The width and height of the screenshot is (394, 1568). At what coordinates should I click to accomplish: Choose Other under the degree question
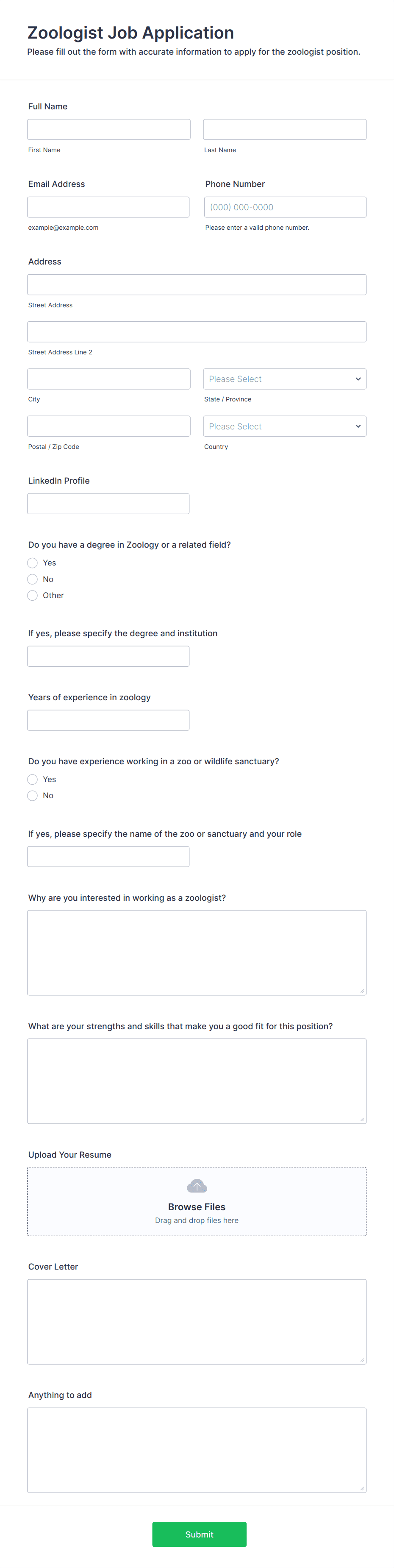tap(32, 595)
